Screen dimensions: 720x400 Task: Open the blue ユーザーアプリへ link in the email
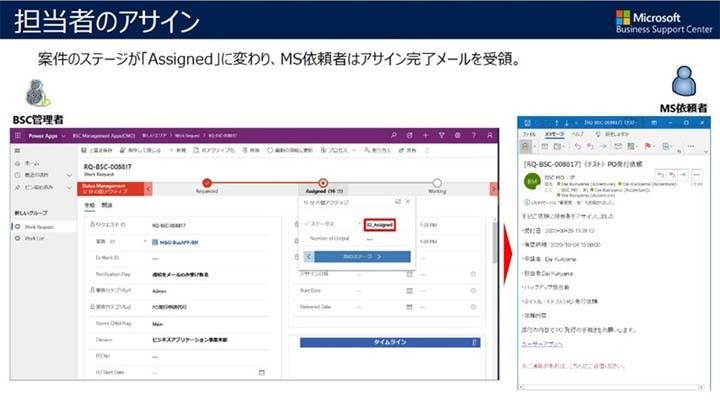(542, 344)
